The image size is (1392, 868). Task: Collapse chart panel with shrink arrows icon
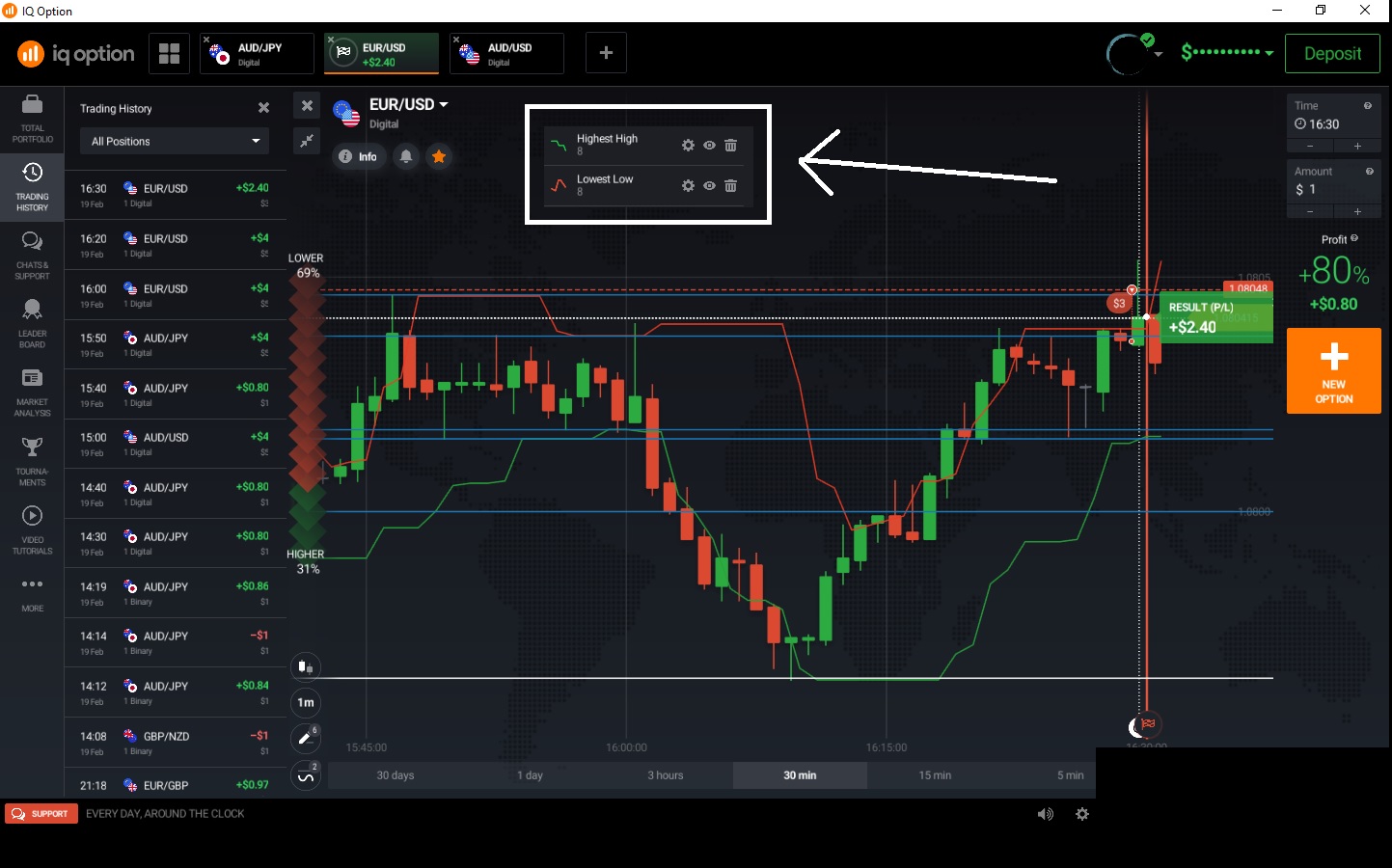click(x=307, y=141)
